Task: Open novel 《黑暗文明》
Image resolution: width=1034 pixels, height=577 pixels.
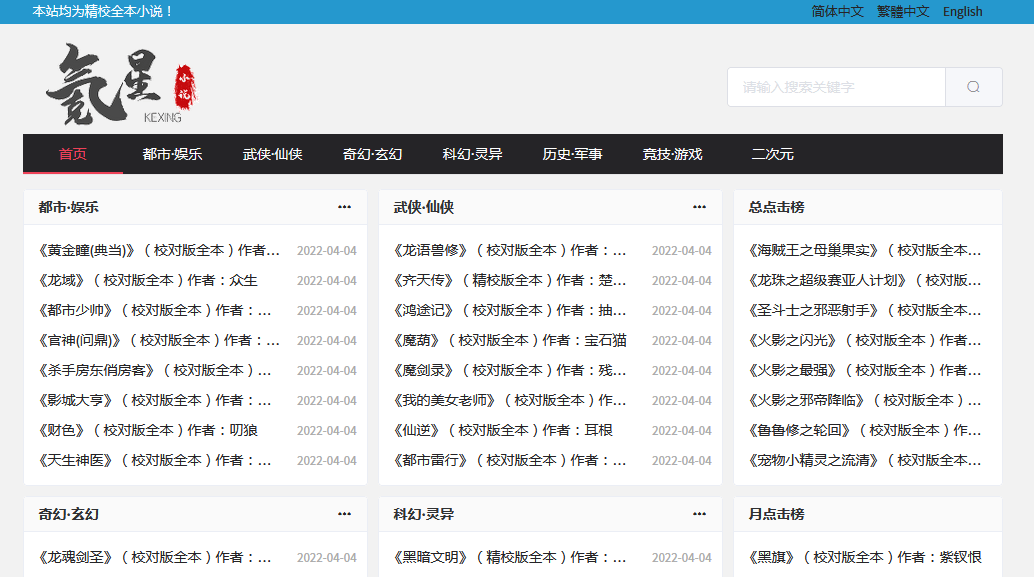Action: point(510,557)
